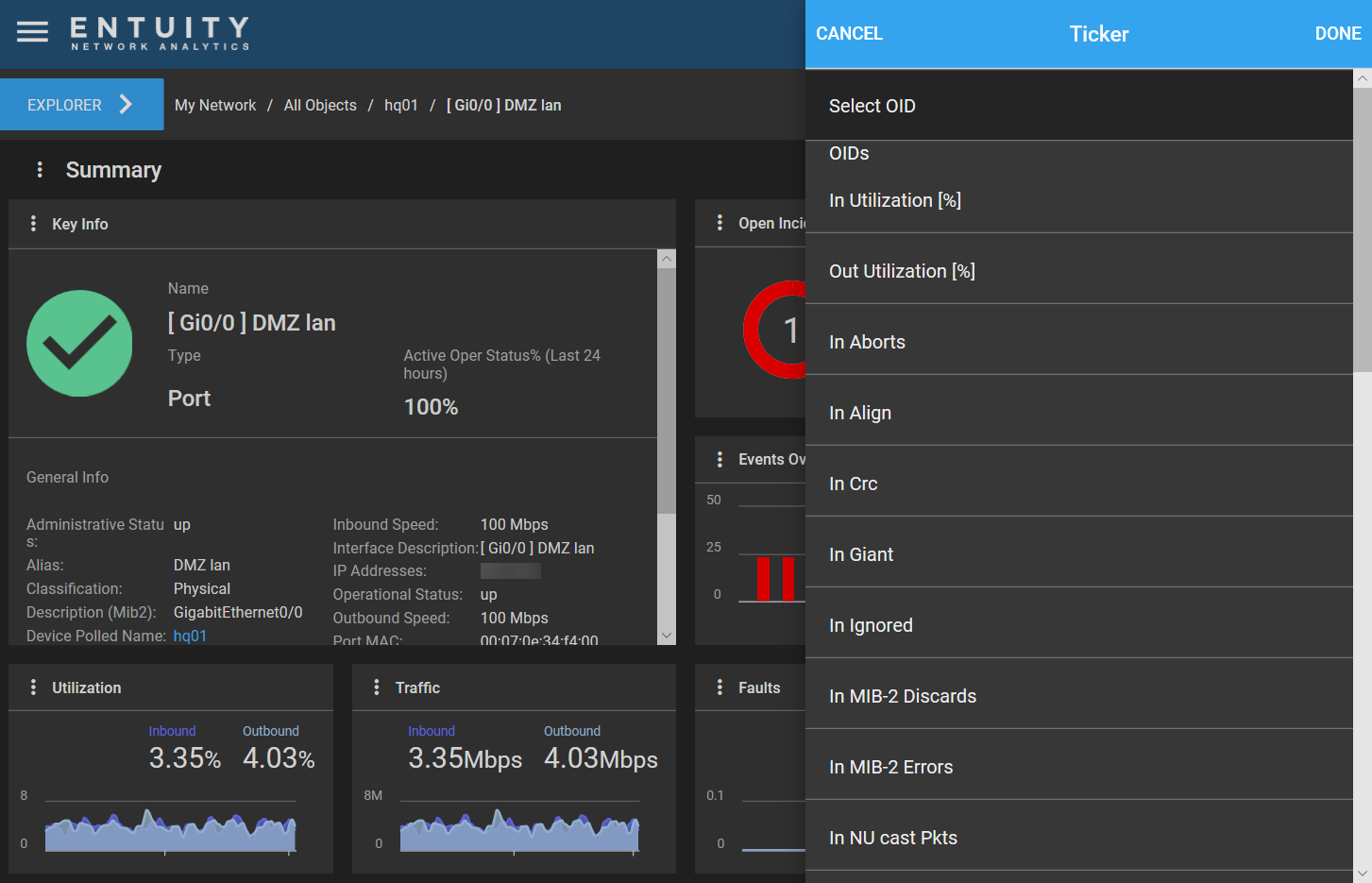Viewport: 1372px width, 883px height.
Task: Choose In MIB-2 Discards from the list
Action: coord(902,696)
